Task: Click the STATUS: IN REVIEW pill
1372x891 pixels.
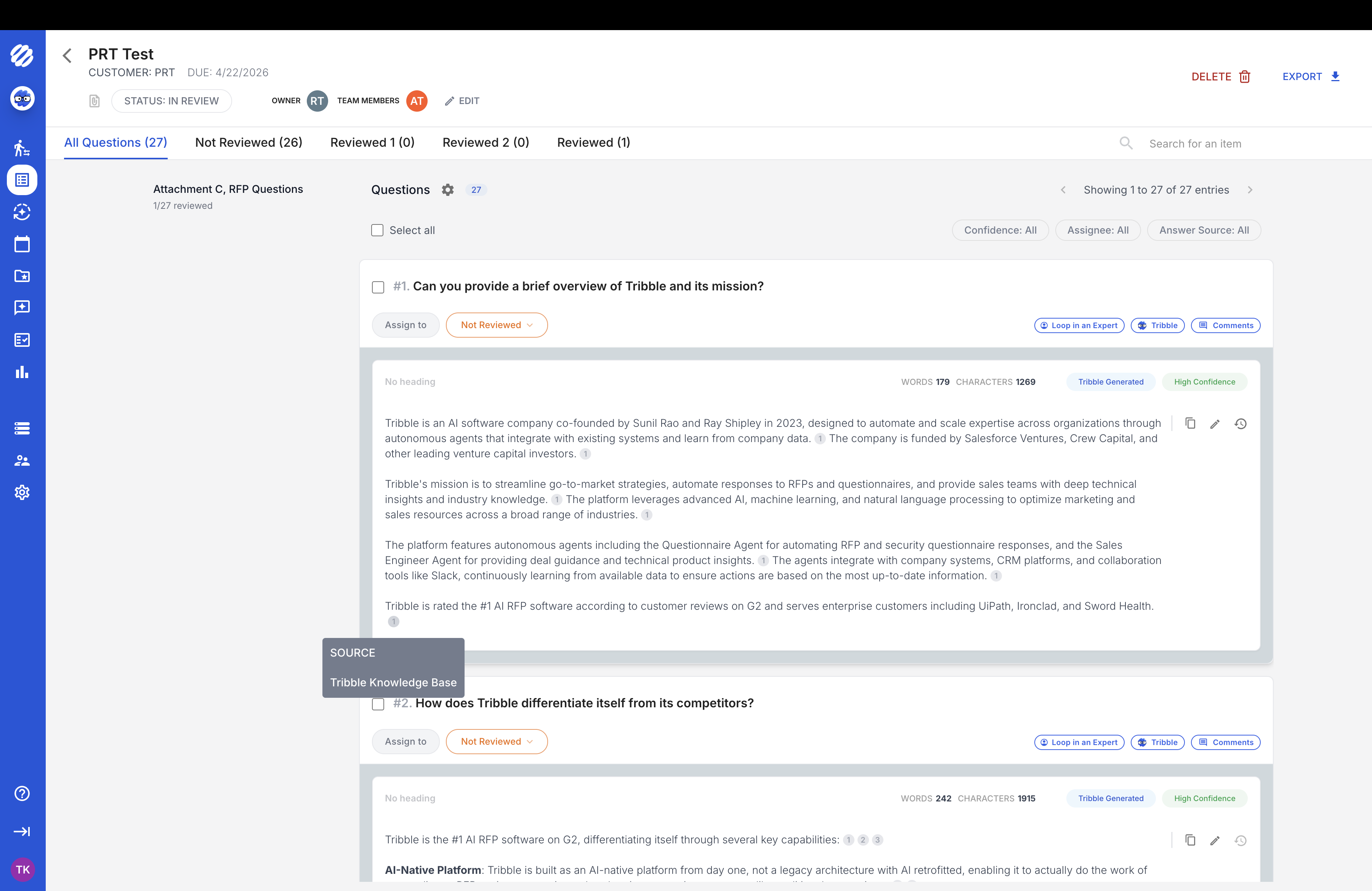Action: pos(171,101)
